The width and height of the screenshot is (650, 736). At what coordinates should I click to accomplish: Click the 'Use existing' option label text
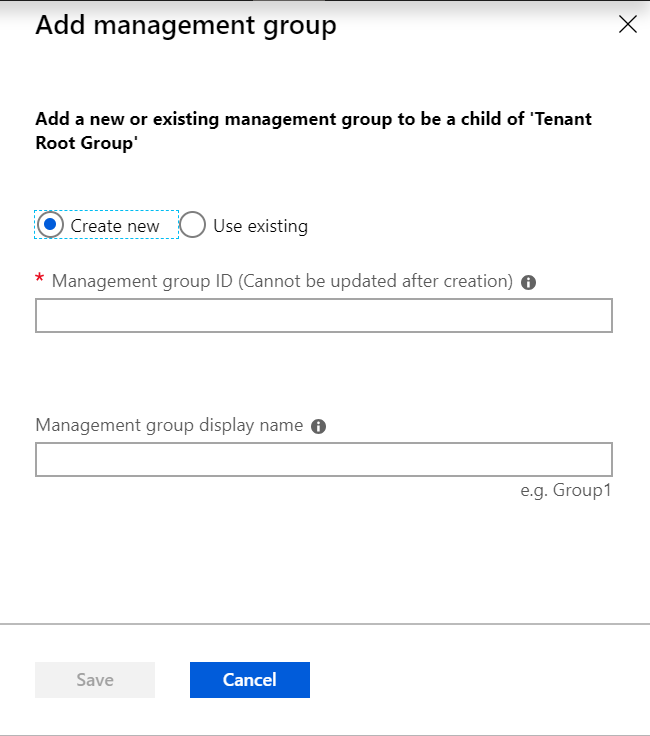click(260, 226)
